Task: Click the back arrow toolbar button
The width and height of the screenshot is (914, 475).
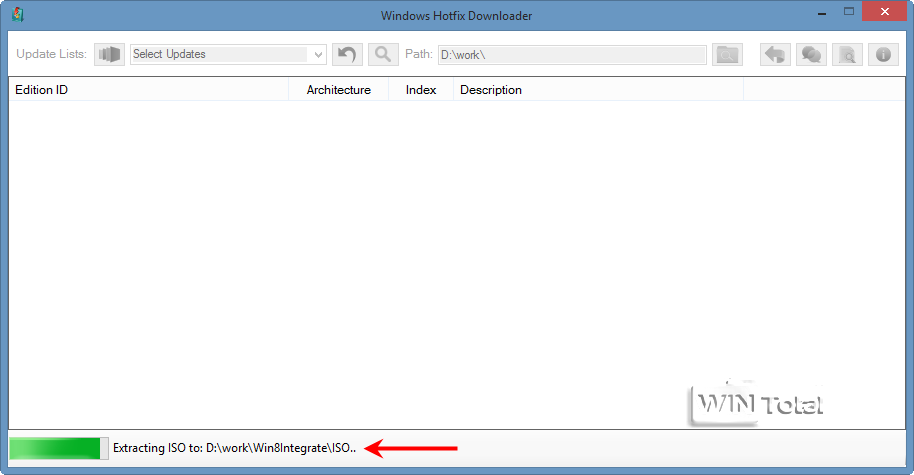Action: click(775, 55)
